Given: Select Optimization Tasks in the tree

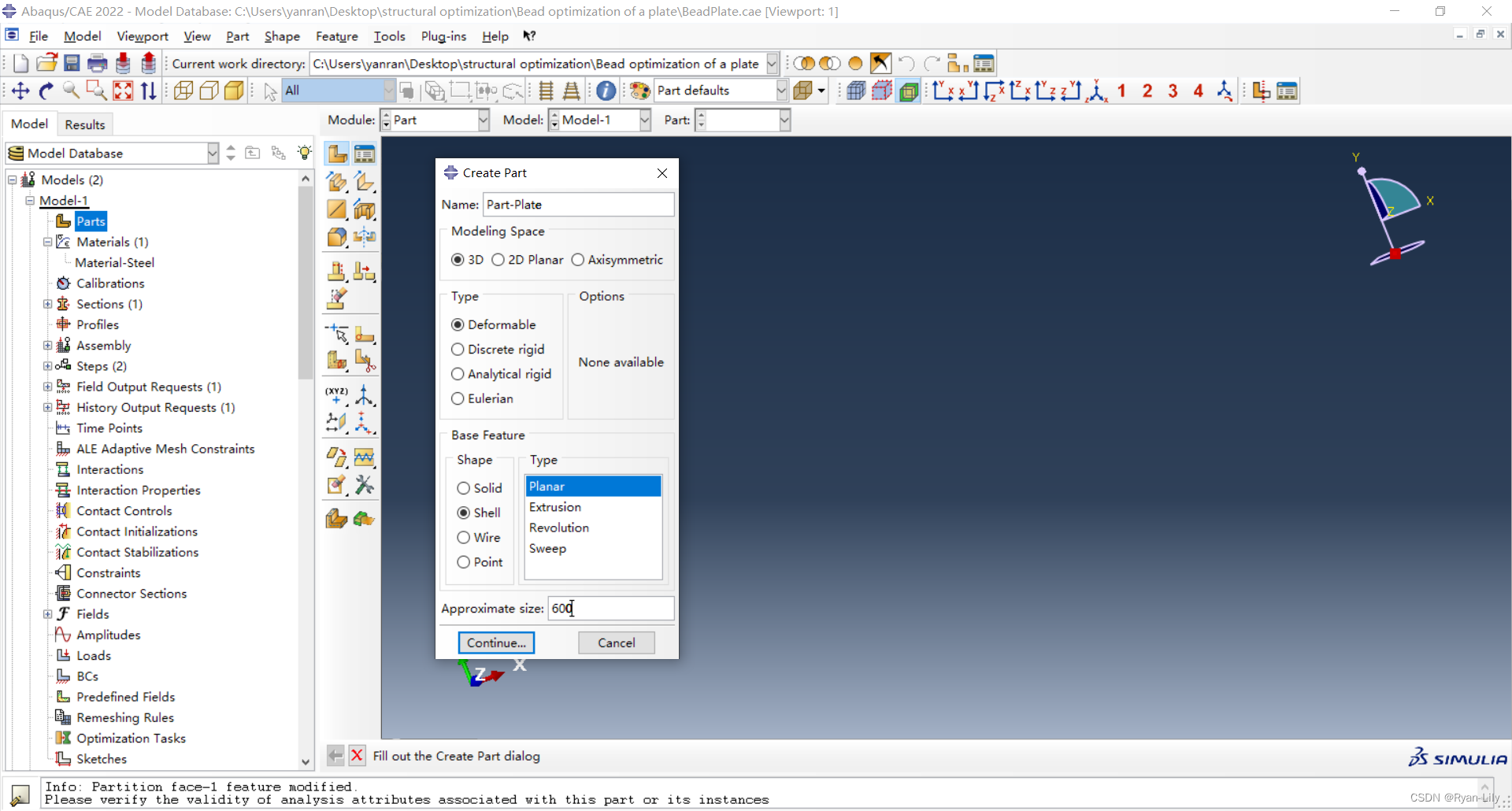Looking at the screenshot, I should point(131,739).
